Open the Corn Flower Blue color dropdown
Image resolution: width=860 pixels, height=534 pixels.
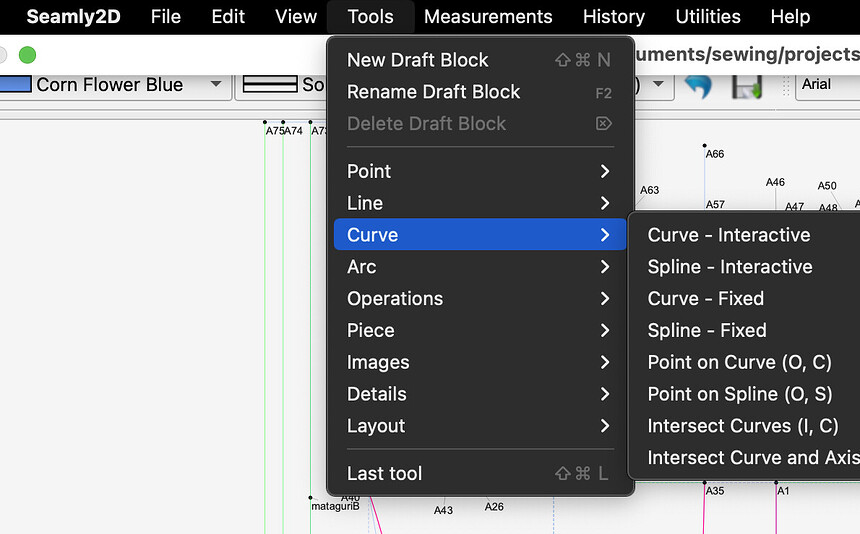(x=216, y=84)
